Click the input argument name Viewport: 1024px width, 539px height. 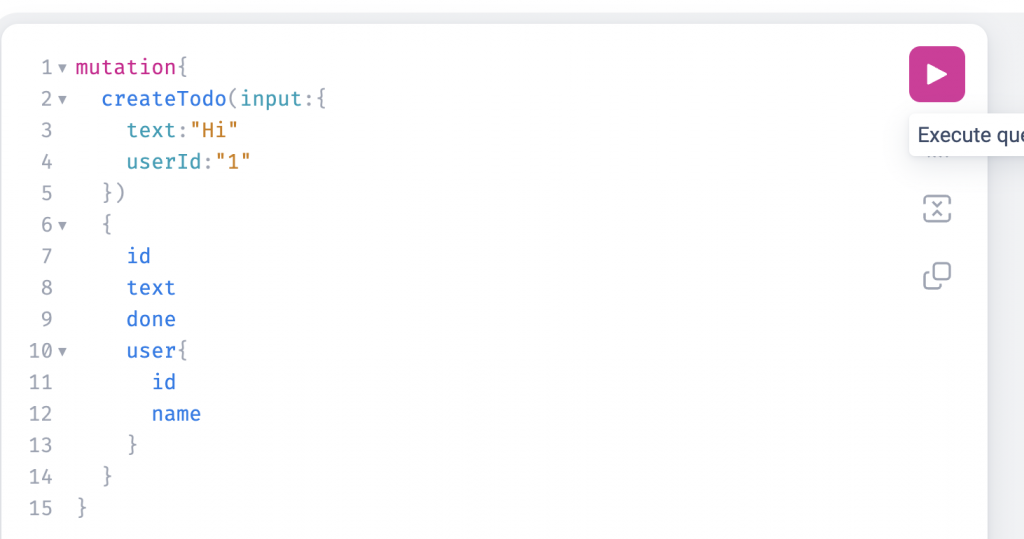(x=271, y=99)
